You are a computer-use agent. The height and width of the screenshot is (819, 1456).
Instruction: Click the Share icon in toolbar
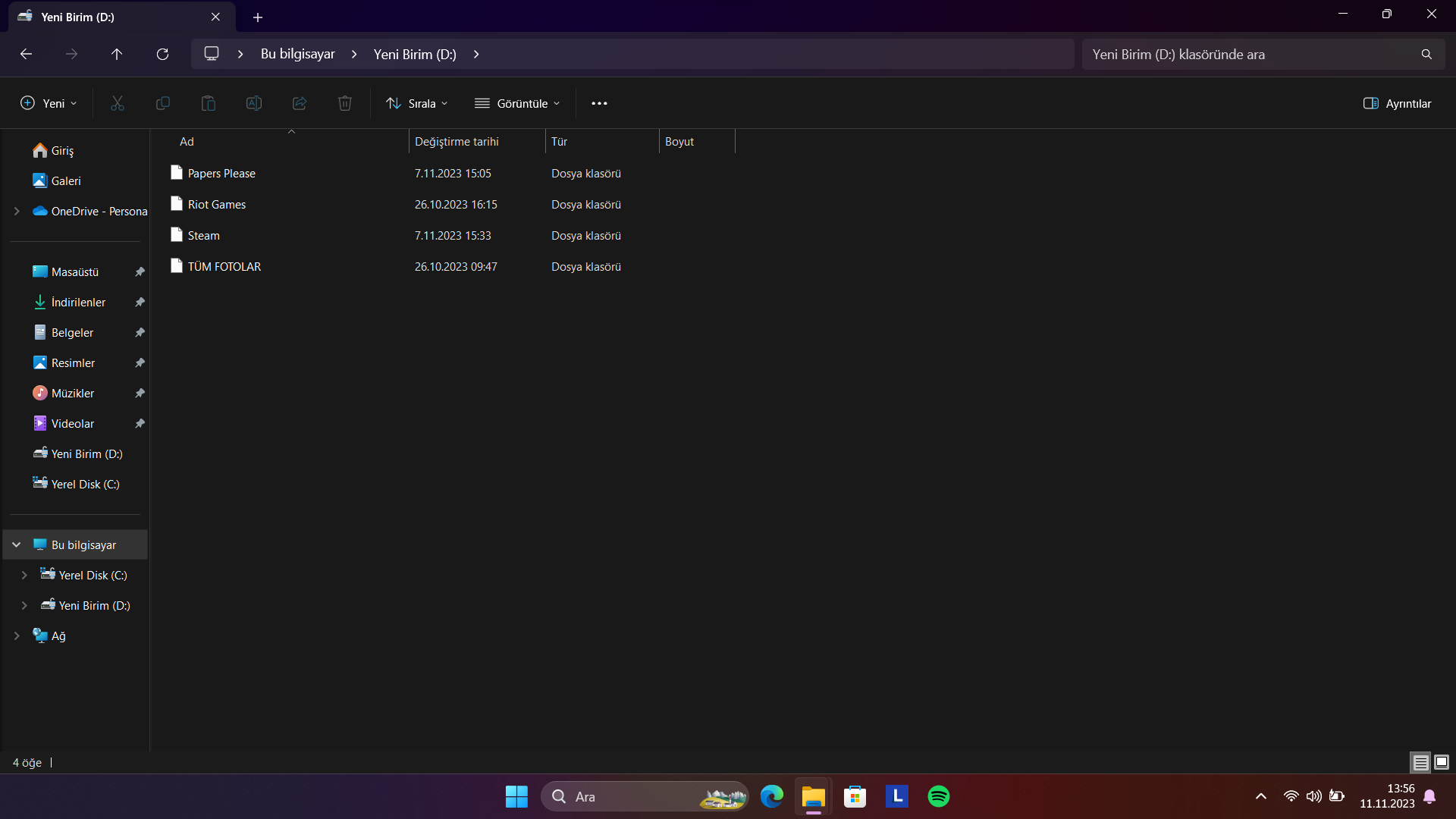(299, 103)
